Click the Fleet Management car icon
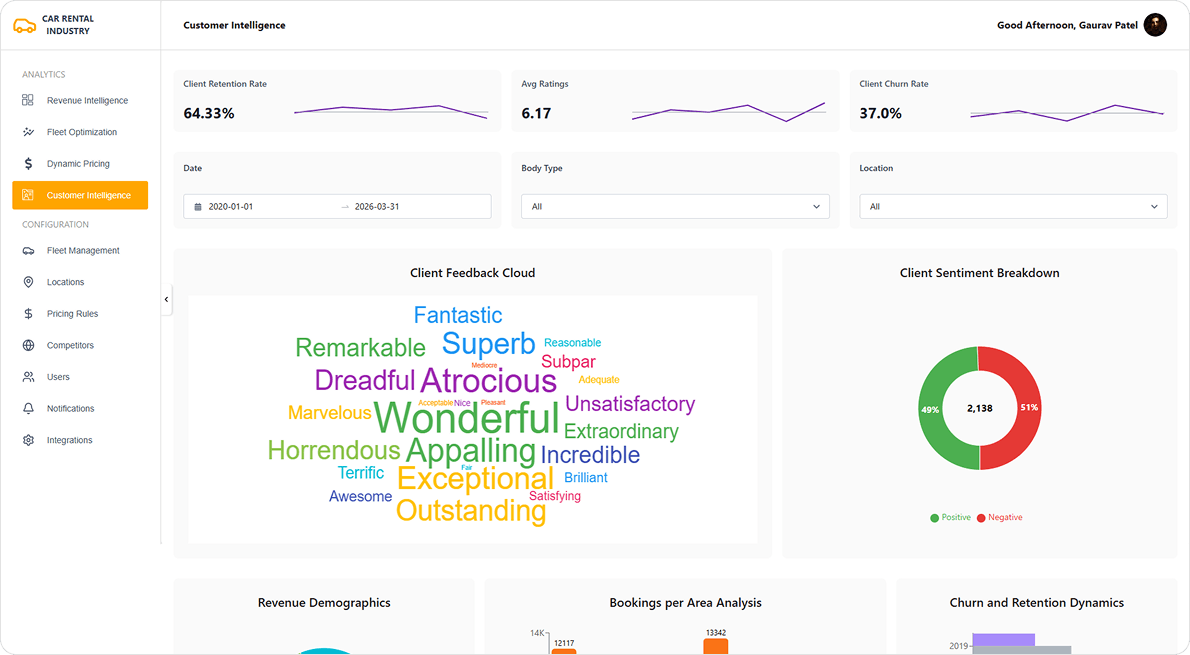Viewport: 1190px width, 655px height. coord(28,251)
